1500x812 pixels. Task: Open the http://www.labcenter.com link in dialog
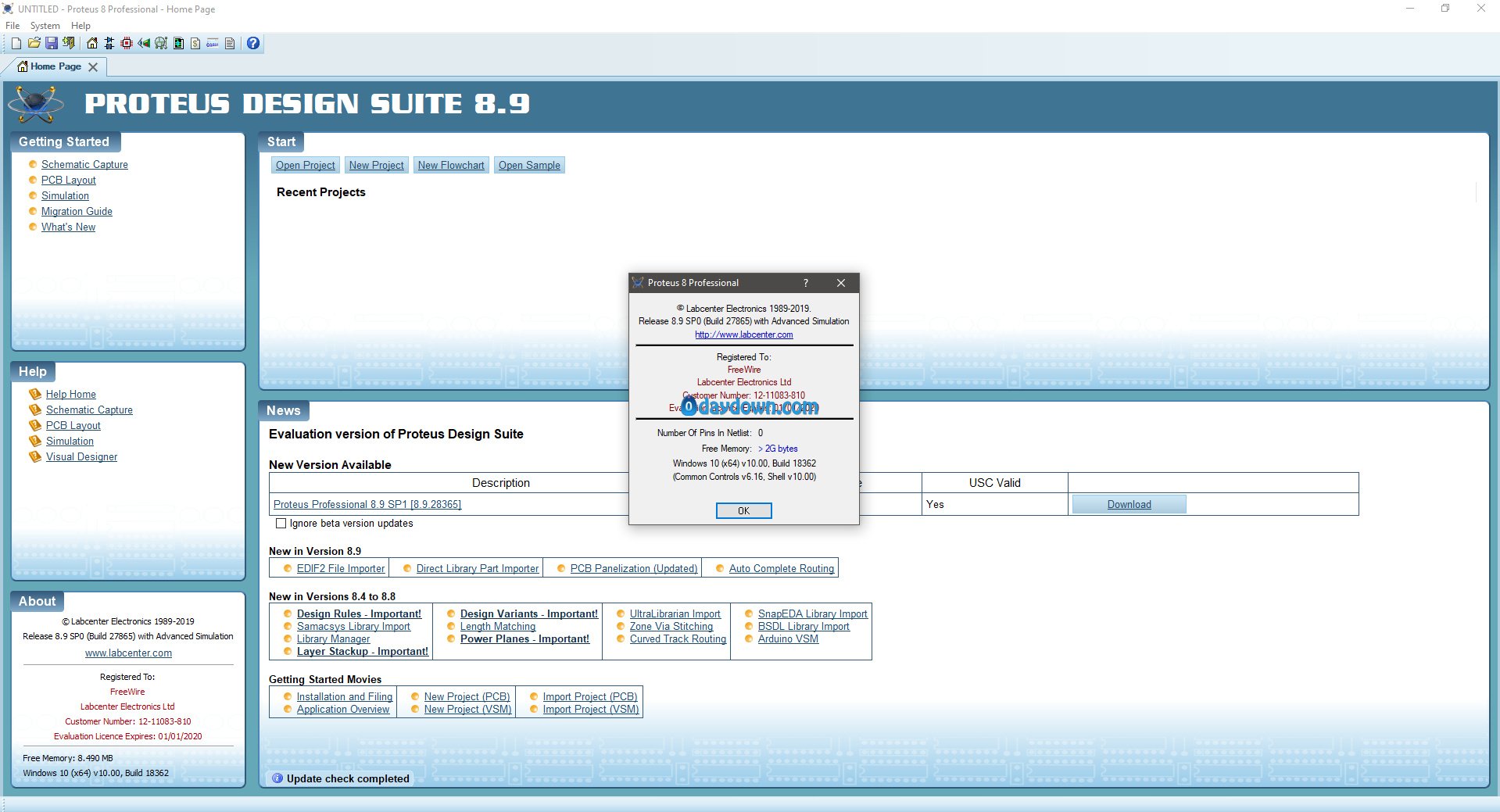(x=744, y=334)
